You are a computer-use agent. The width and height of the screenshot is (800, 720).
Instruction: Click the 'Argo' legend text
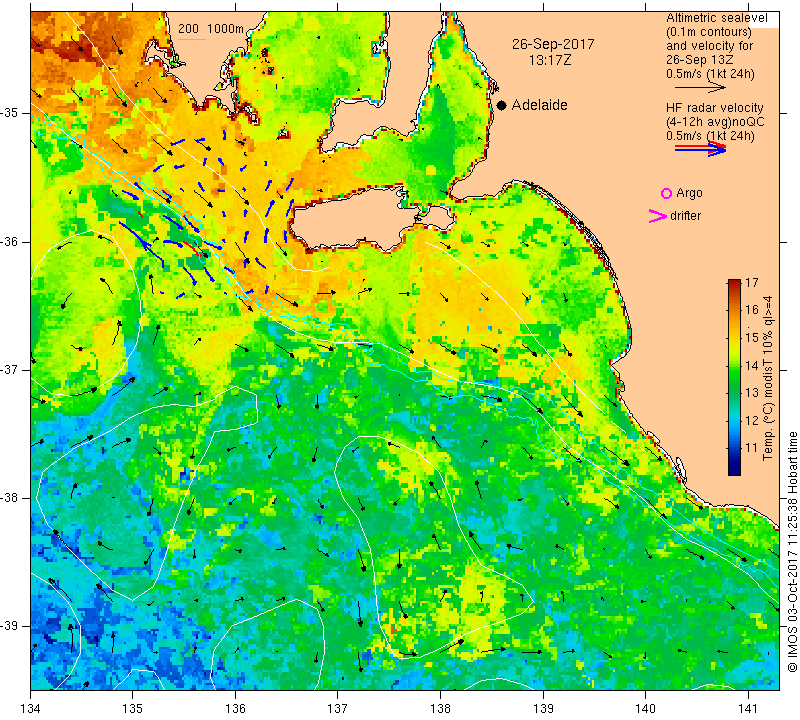click(689, 193)
